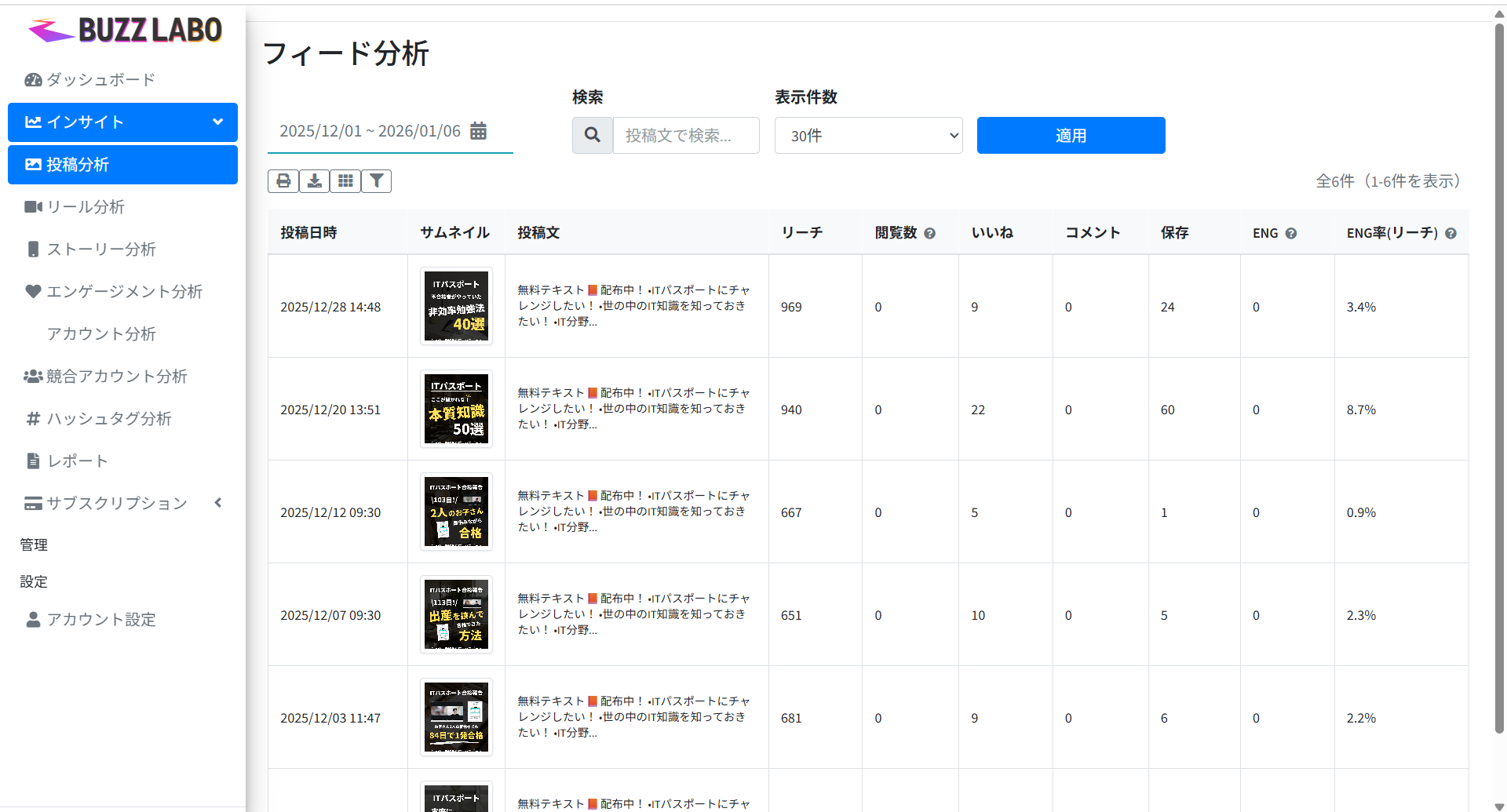Open ダッシュボード link in the sidebar
Viewport: 1507px width, 812px height.
[100, 80]
